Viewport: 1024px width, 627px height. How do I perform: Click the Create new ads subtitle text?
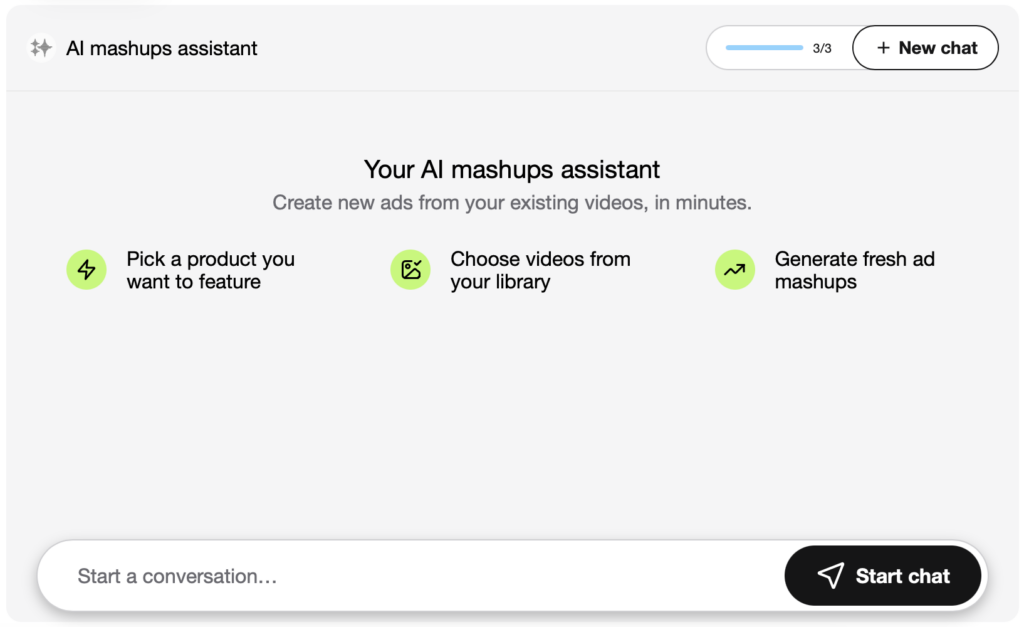[x=511, y=202]
